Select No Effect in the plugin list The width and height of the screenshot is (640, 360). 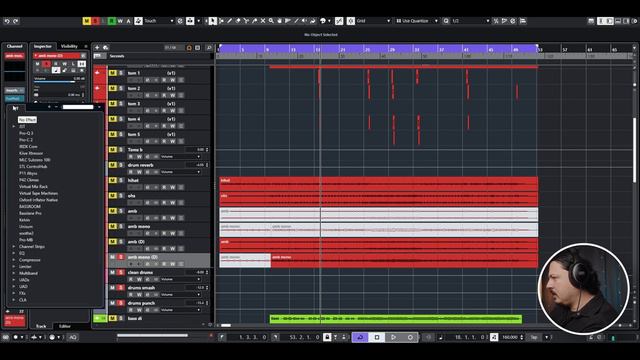point(27,120)
